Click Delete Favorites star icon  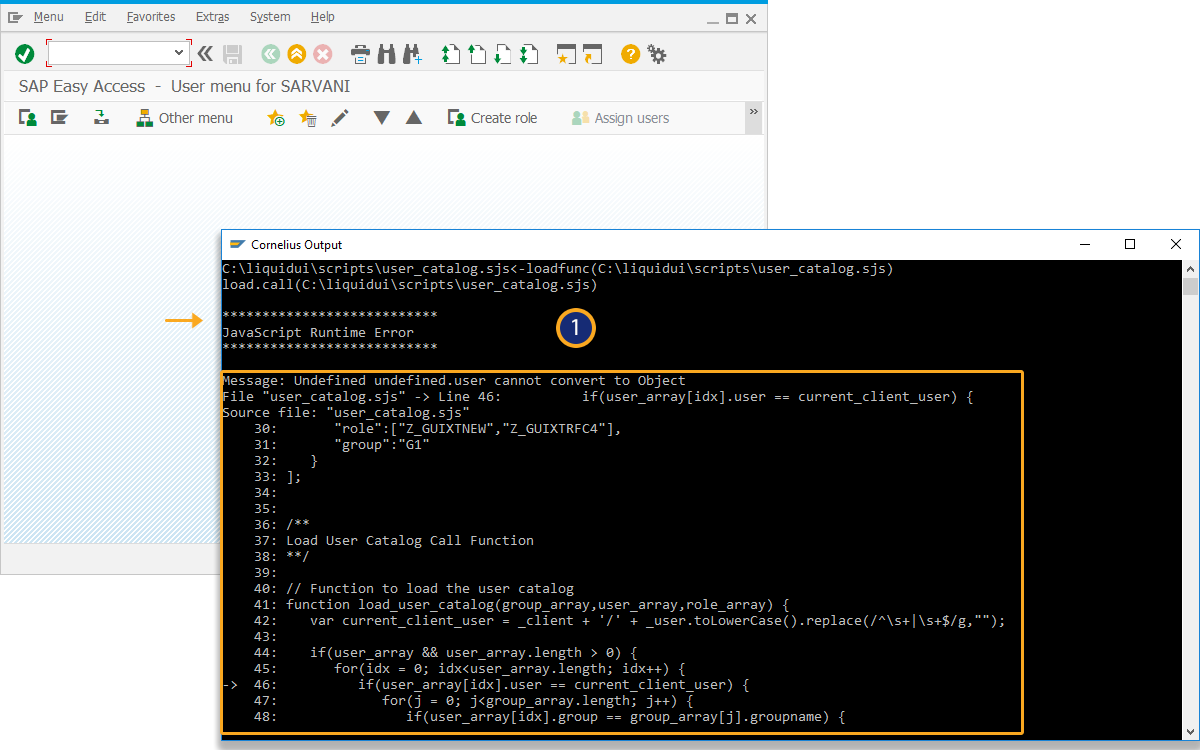(x=308, y=118)
